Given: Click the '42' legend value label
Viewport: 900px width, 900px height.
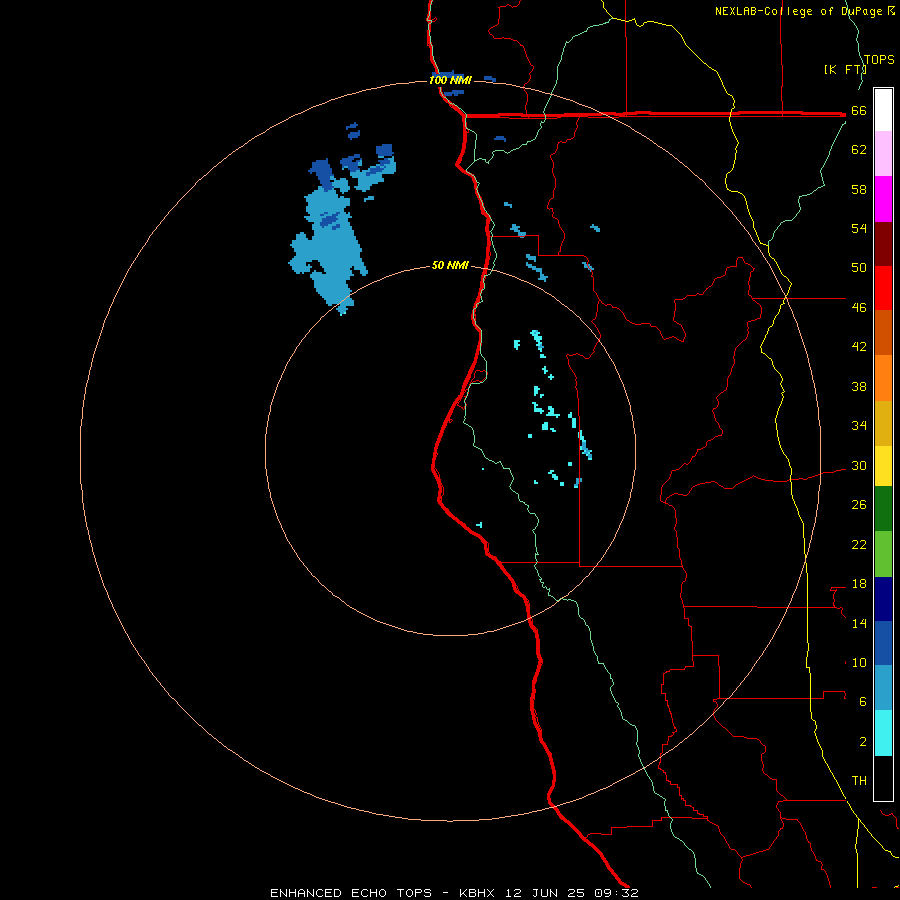Looking at the screenshot, I should [859, 347].
